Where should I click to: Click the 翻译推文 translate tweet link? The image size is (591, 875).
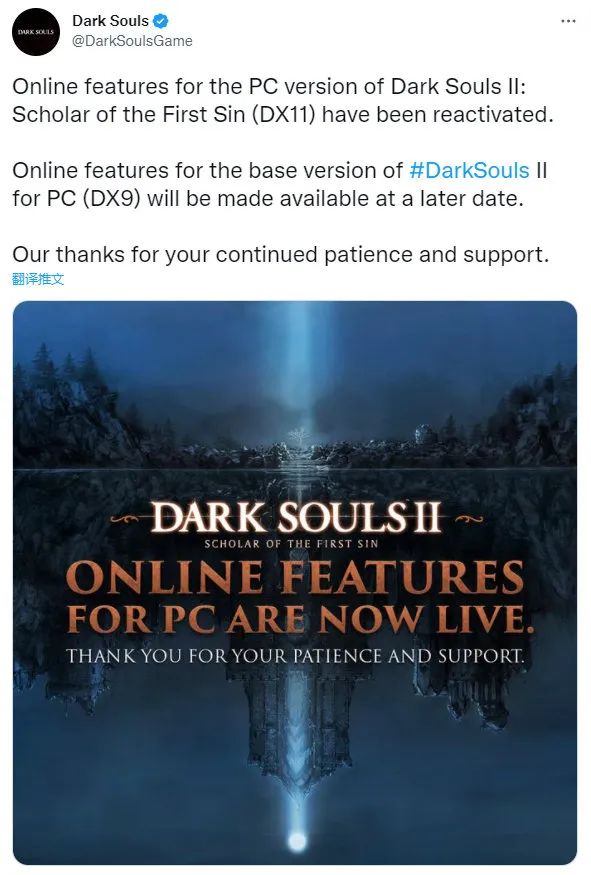coord(38,279)
